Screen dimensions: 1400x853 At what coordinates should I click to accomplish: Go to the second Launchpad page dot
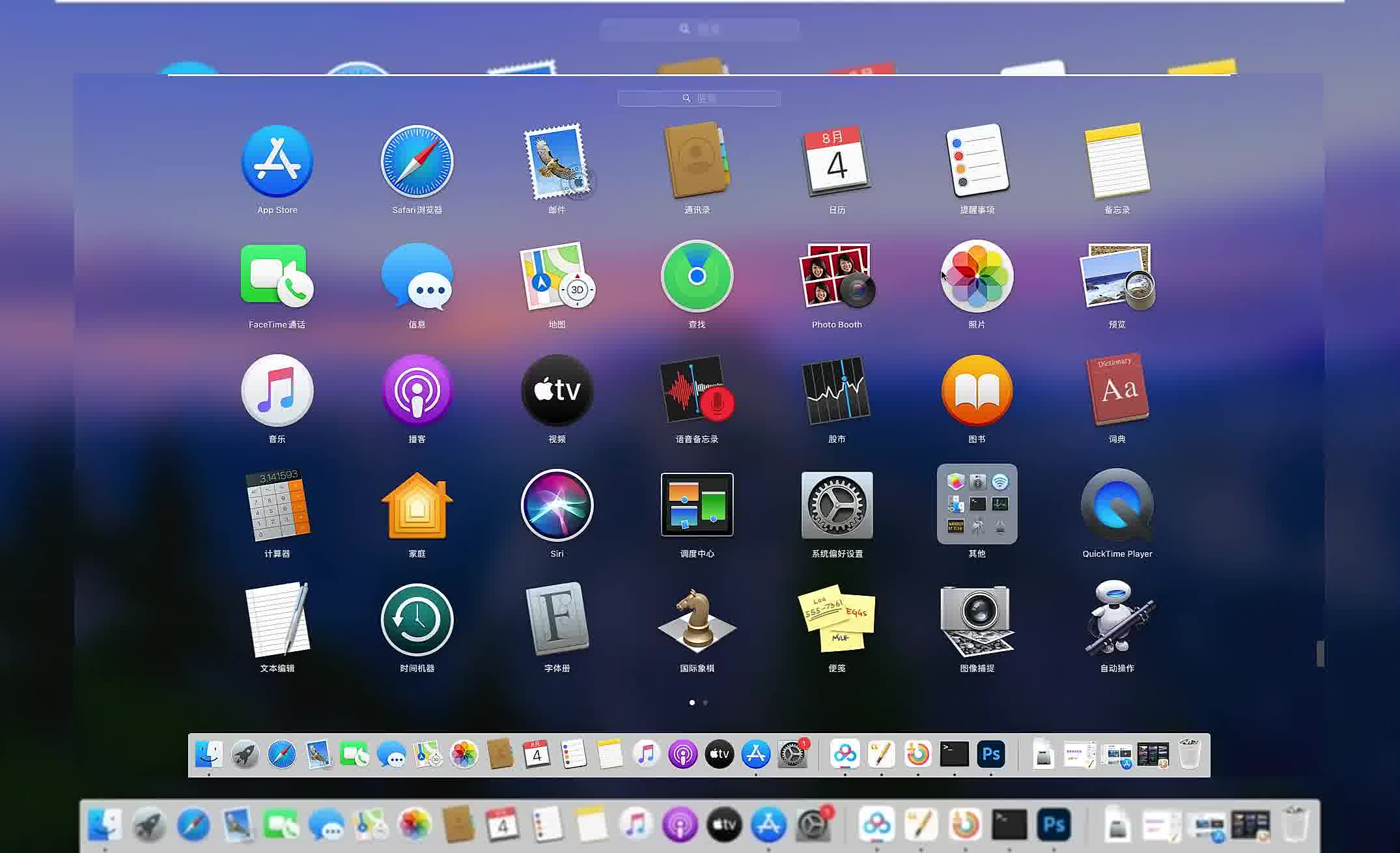coord(705,703)
